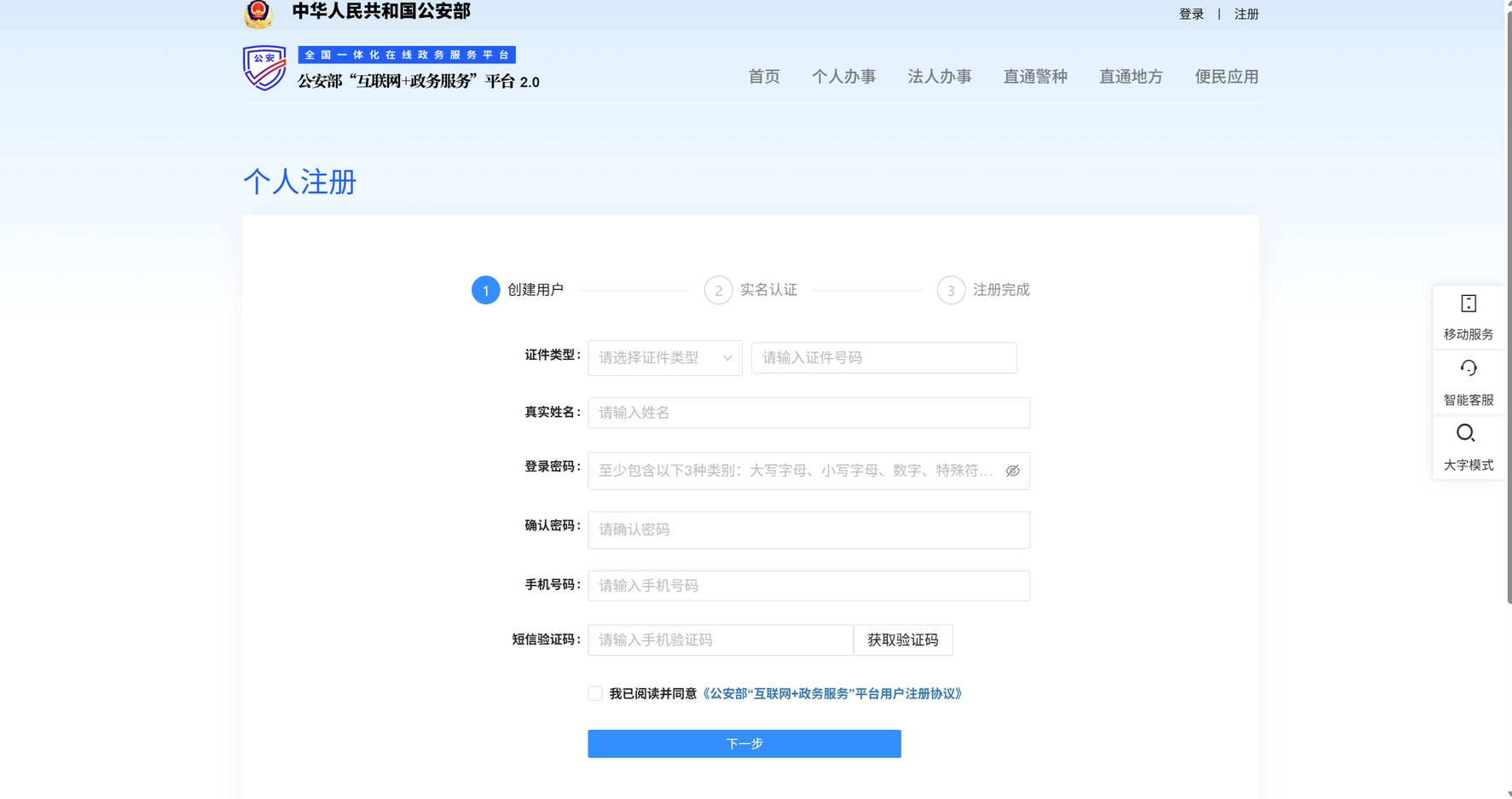Click the national emblem logo in the header
The image size is (1512, 799).
coord(258,13)
